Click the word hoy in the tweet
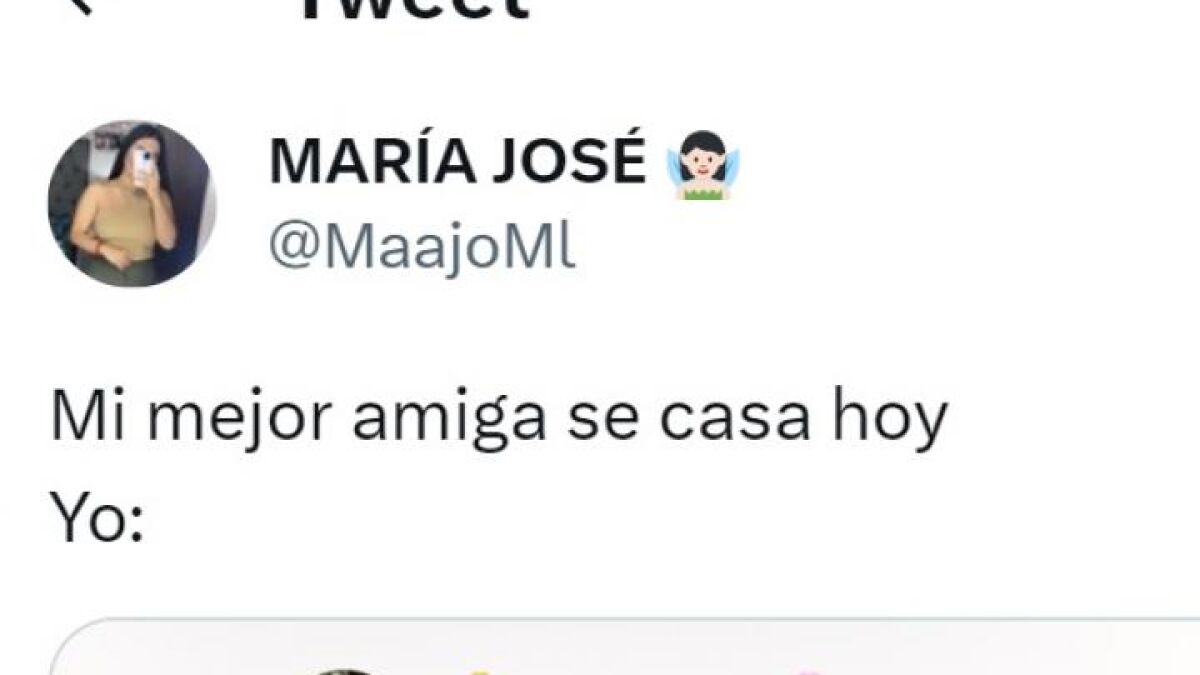Image resolution: width=1200 pixels, height=675 pixels. (889, 421)
